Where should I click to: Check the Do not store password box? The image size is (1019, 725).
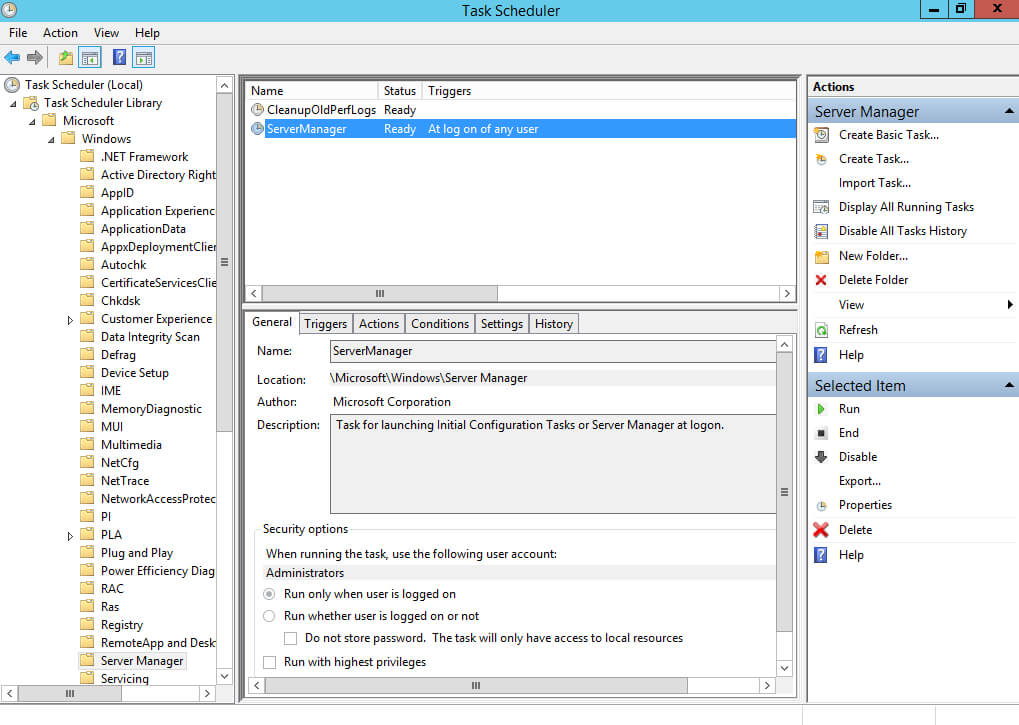[x=290, y=639]
